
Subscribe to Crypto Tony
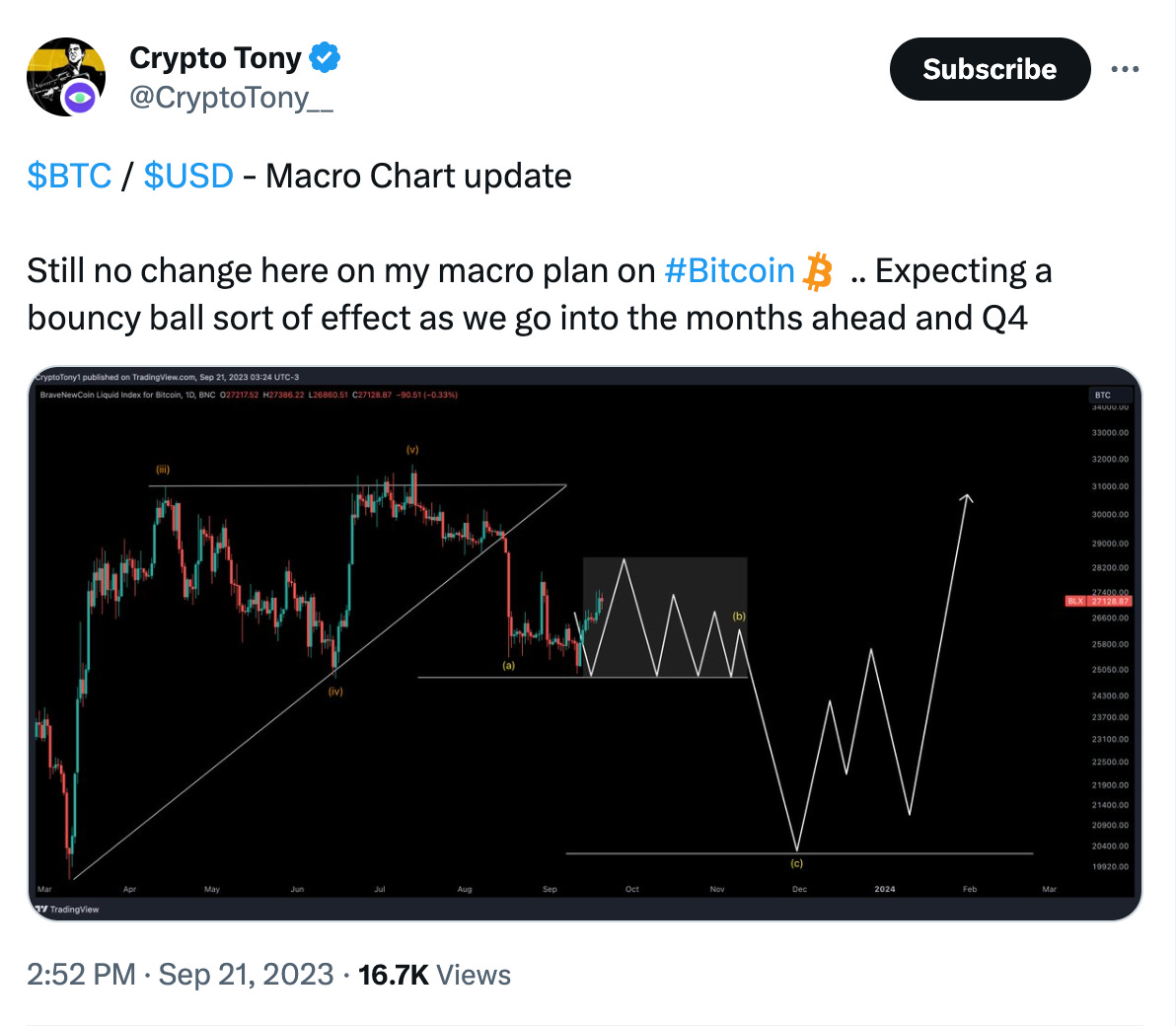tap(990, 69)
